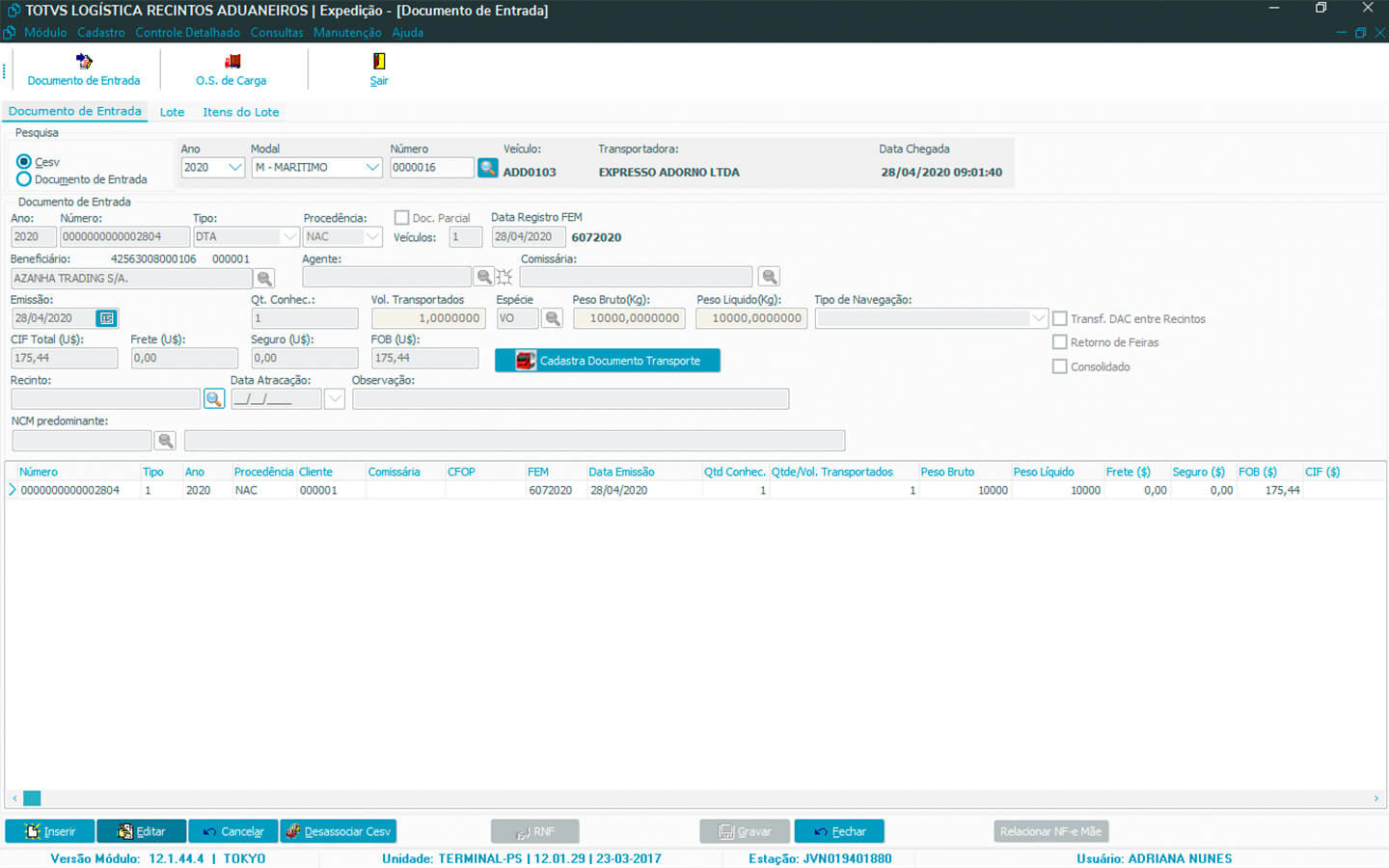Expand the Ano 2020 dropdown
Screen dimensions: 1389x868
[x=234, y=168]
